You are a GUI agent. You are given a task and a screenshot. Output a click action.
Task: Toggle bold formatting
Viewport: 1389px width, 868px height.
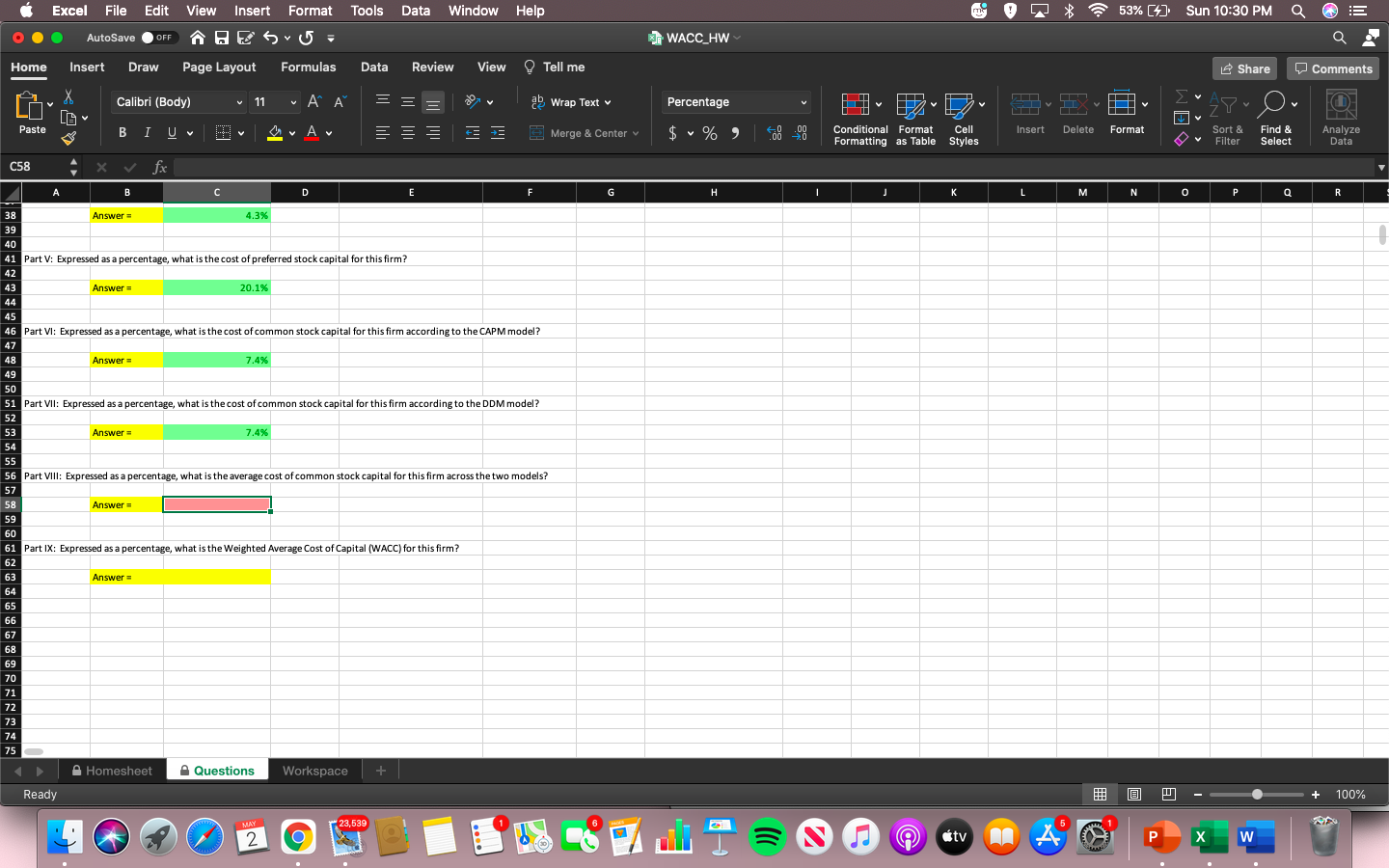point(122,132)
